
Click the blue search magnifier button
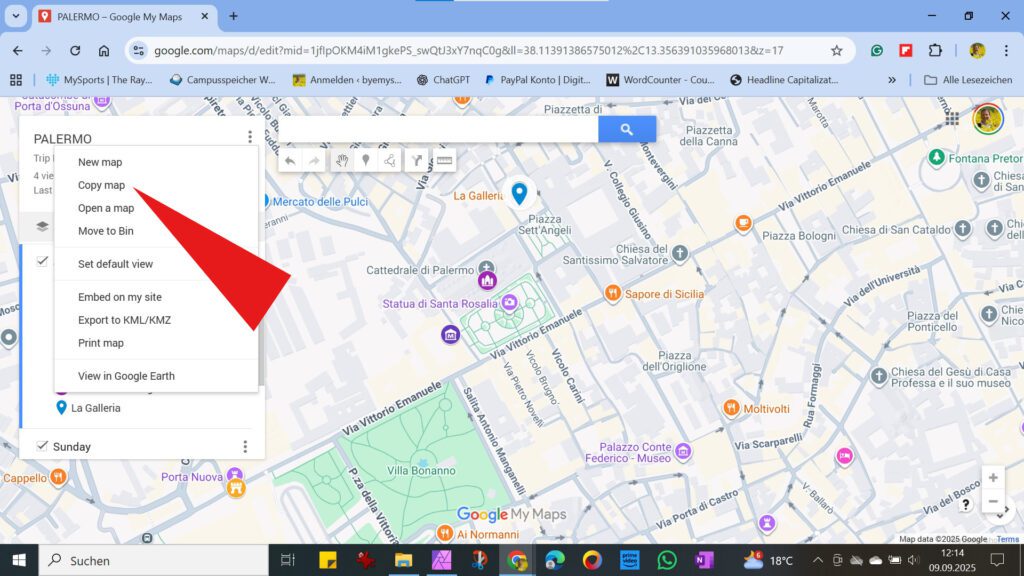627,128
